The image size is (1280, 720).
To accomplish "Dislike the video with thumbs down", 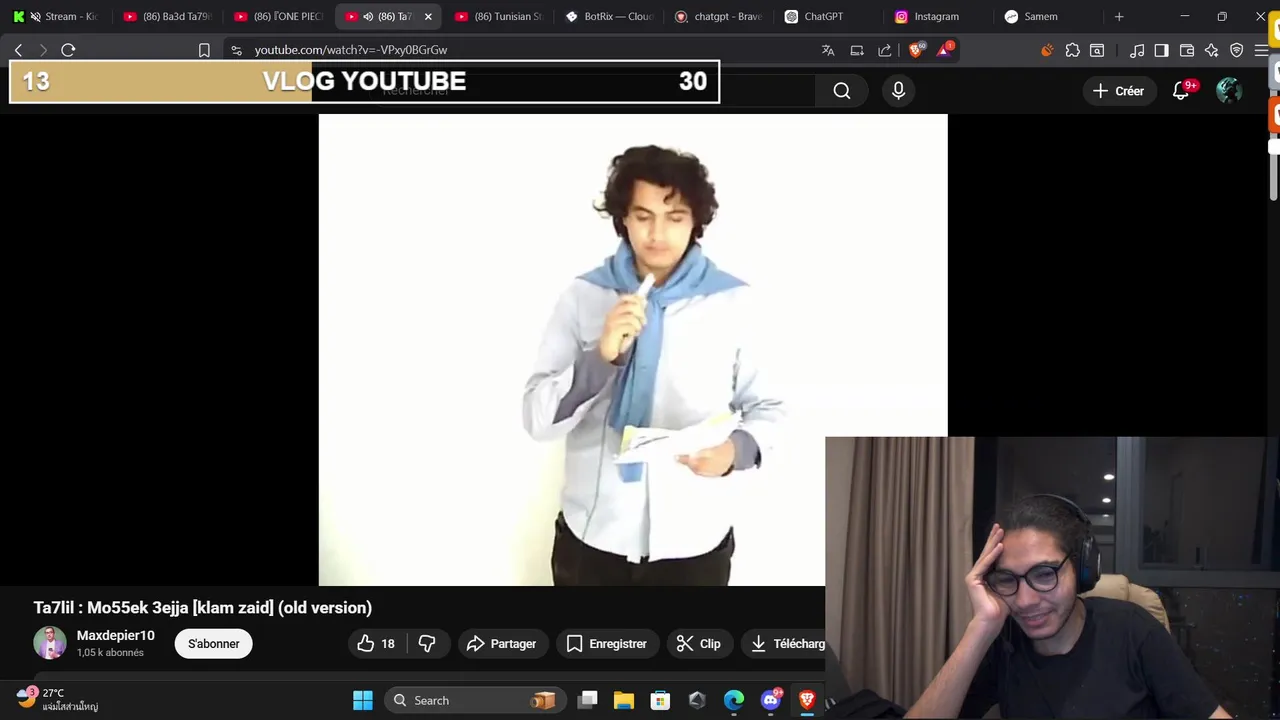I will (x=427, y=644).
